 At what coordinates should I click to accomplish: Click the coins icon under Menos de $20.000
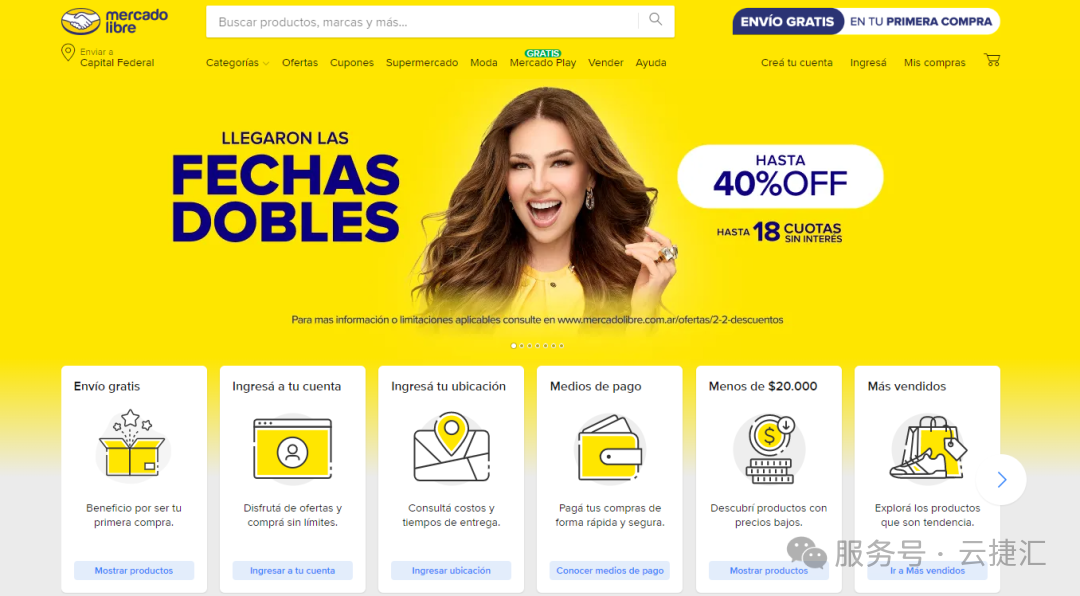click(x=769, y=449)
